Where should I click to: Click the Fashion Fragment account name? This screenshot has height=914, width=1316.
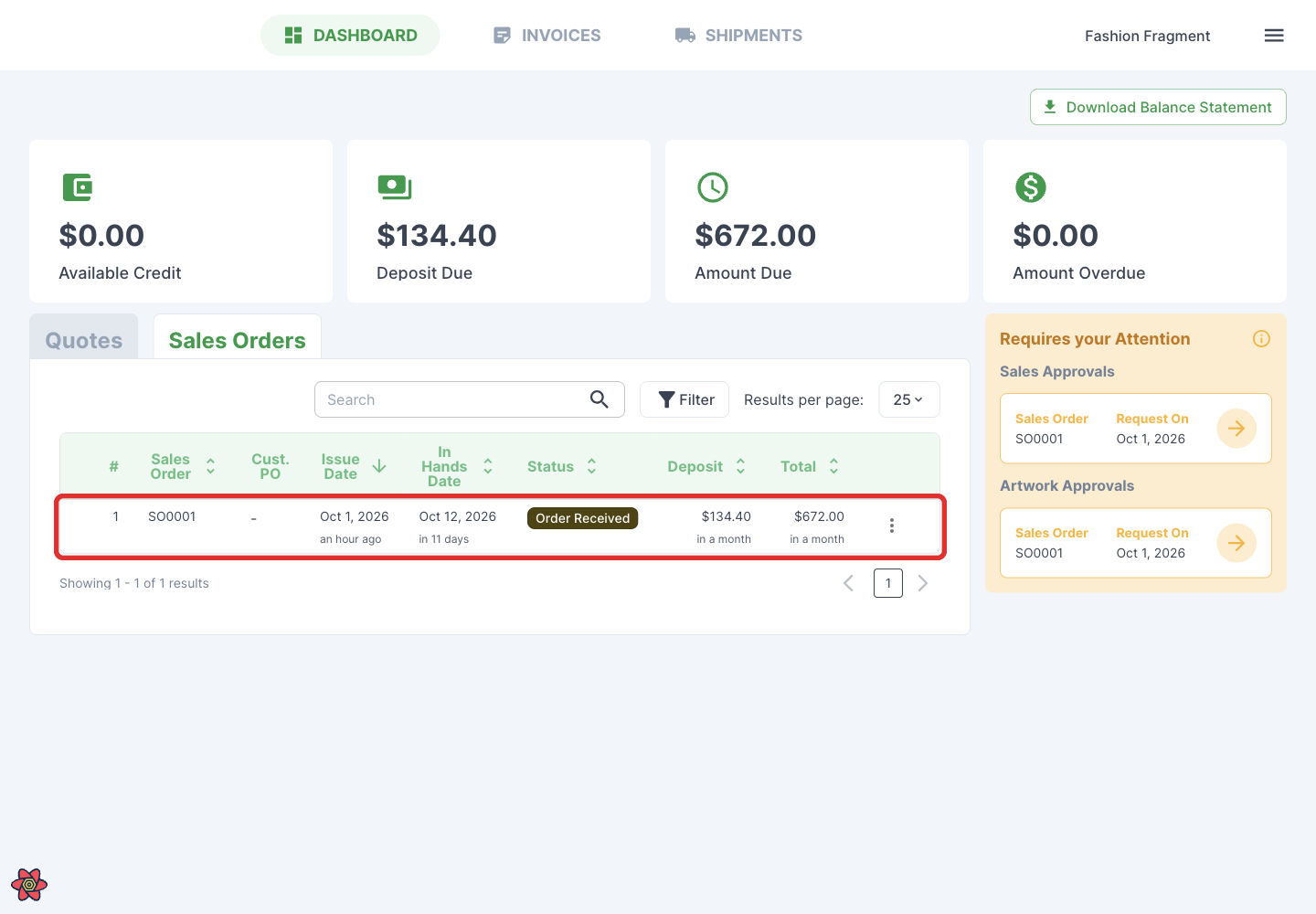1147,36
